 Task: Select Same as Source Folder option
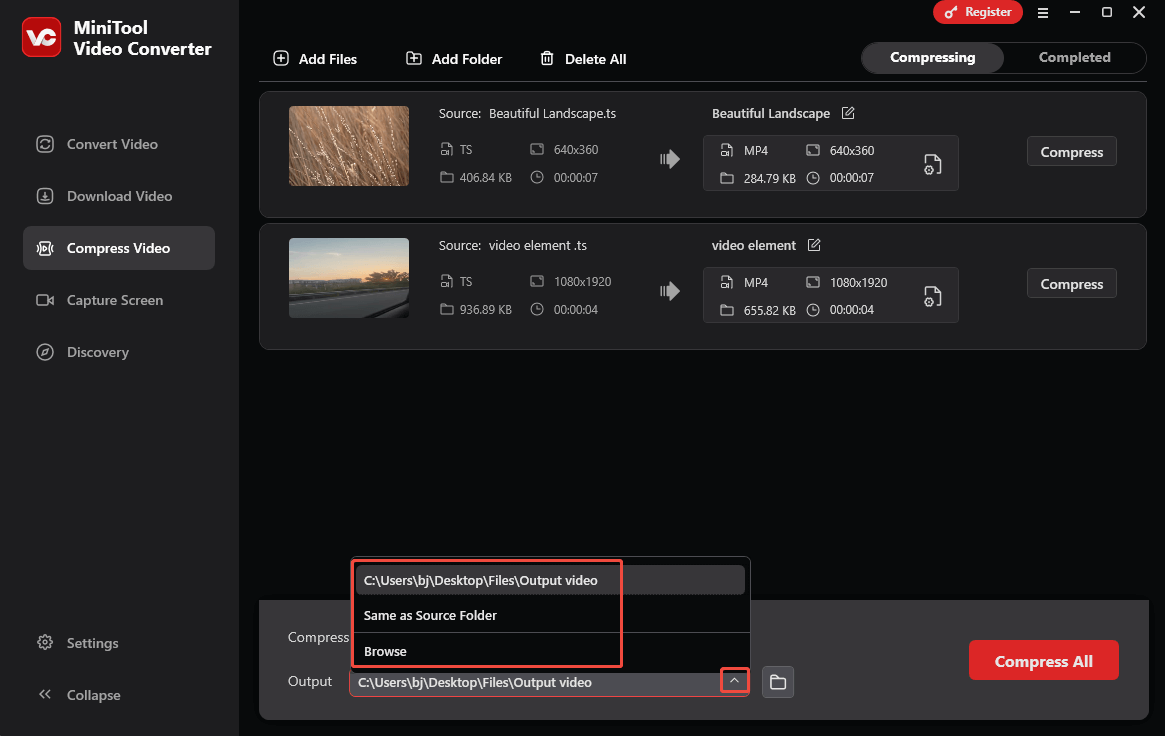tap(550, 615)
